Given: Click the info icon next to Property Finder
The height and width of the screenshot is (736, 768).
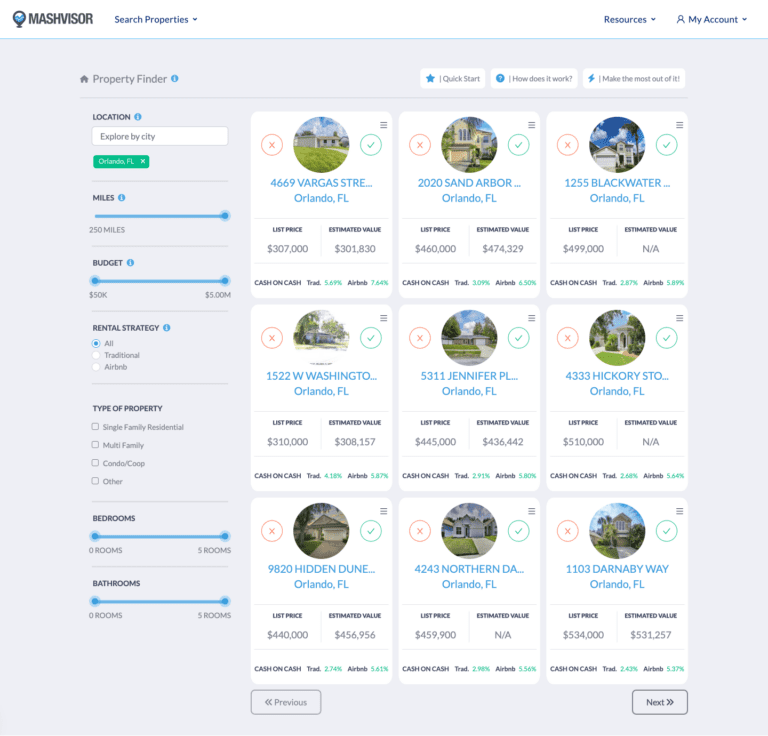Looking at the screenshot, I should tap(175, 78).
